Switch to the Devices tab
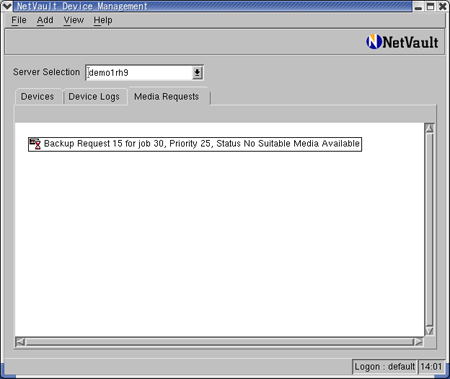The width and height of the screenshot is (450, 379). point(38,97)
